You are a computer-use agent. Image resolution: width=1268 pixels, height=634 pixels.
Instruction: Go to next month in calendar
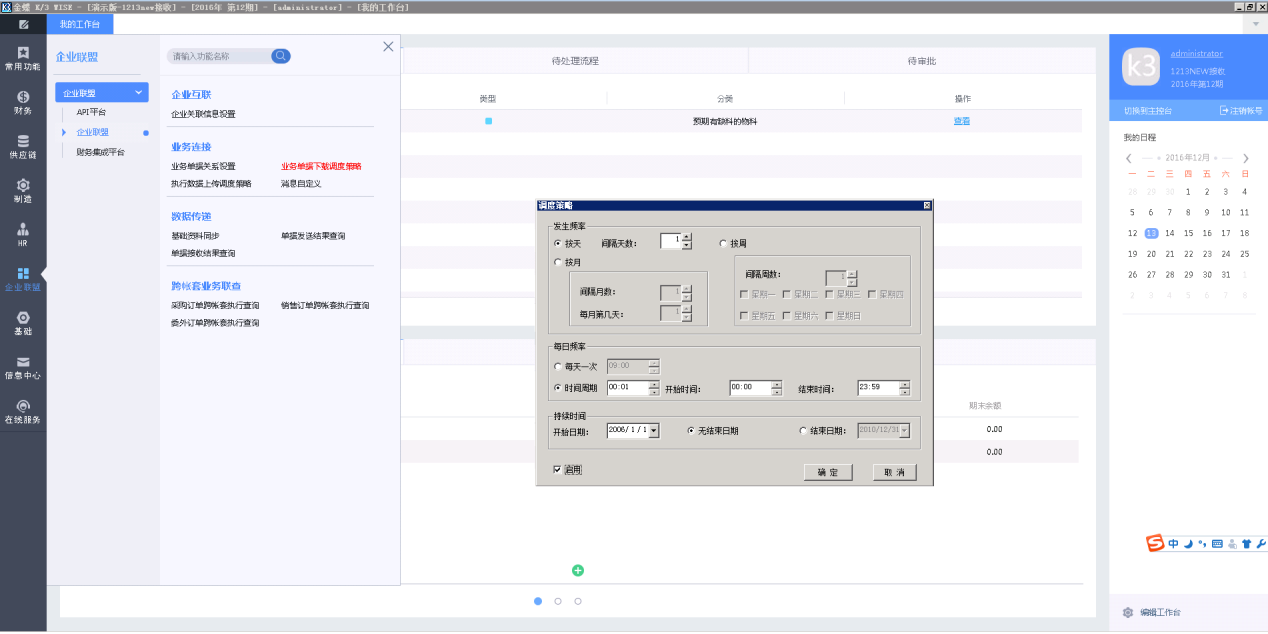click(x=1245, y=158)
